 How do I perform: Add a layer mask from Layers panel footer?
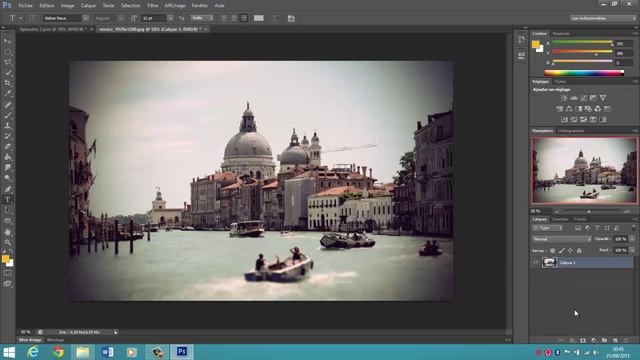[583, 340]
